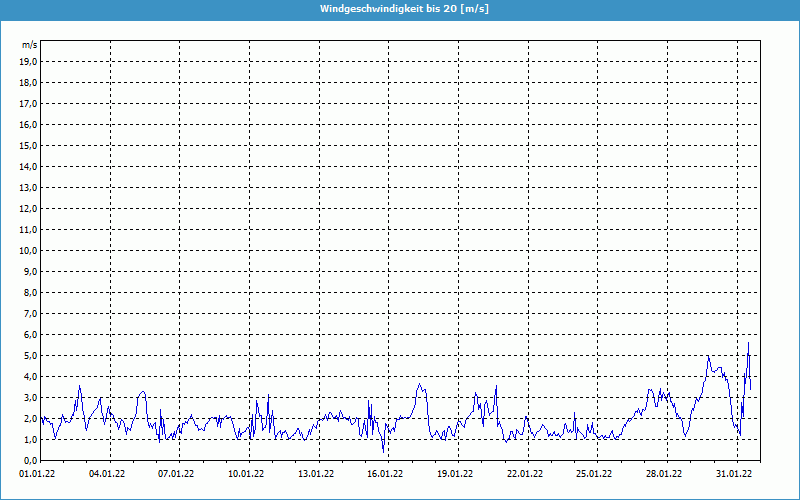Click the 19.01.22 date label
Image resolution: width=800 pixels, height=500 pixels.
(456, 475)
